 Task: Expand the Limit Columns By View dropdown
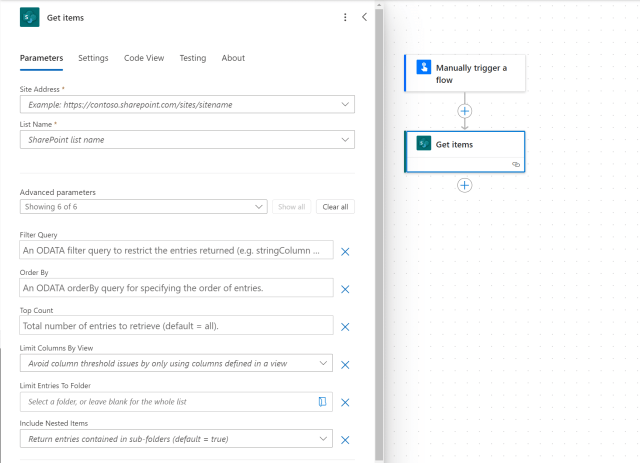323,364
